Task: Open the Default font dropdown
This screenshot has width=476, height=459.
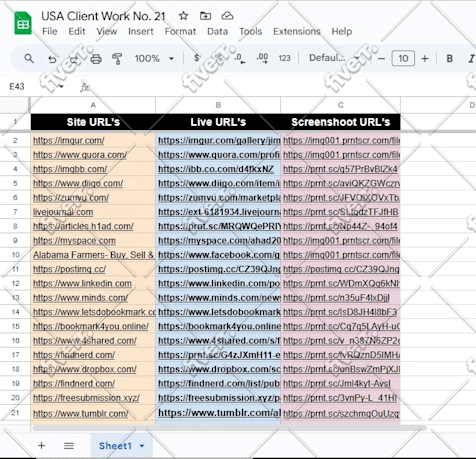Action: 334,58
